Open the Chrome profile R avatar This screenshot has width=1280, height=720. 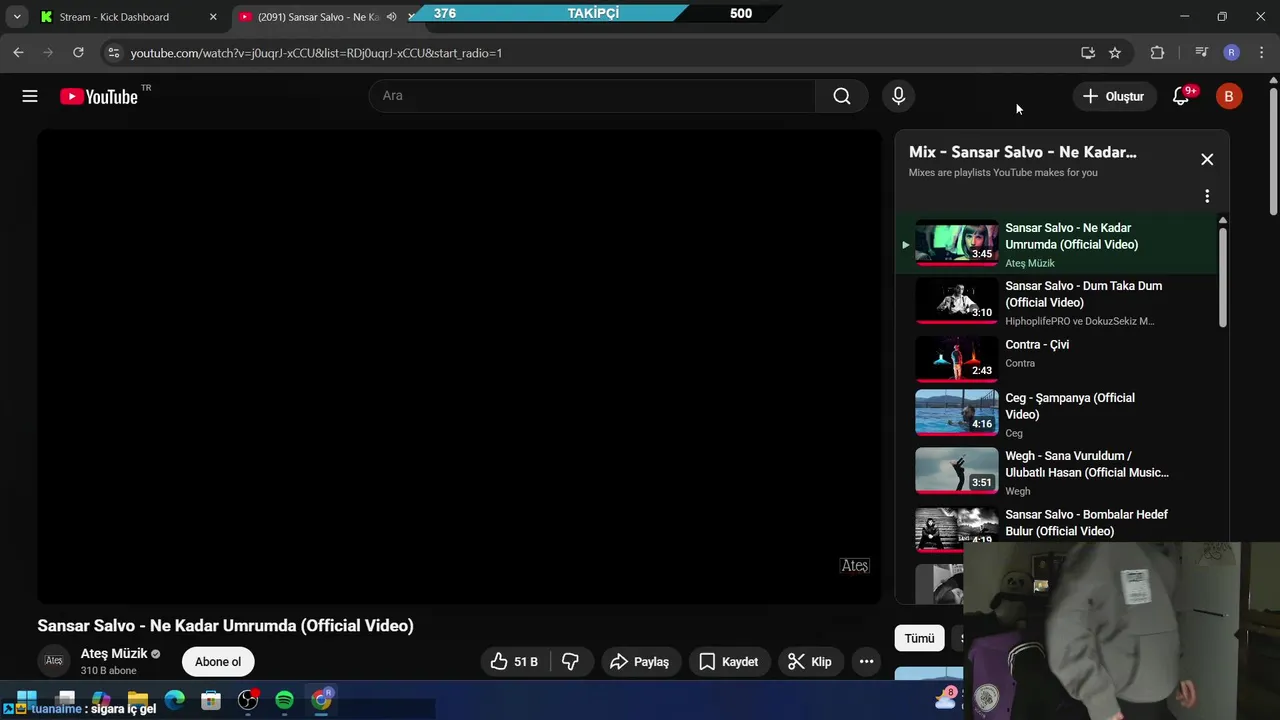(1232, 53)
